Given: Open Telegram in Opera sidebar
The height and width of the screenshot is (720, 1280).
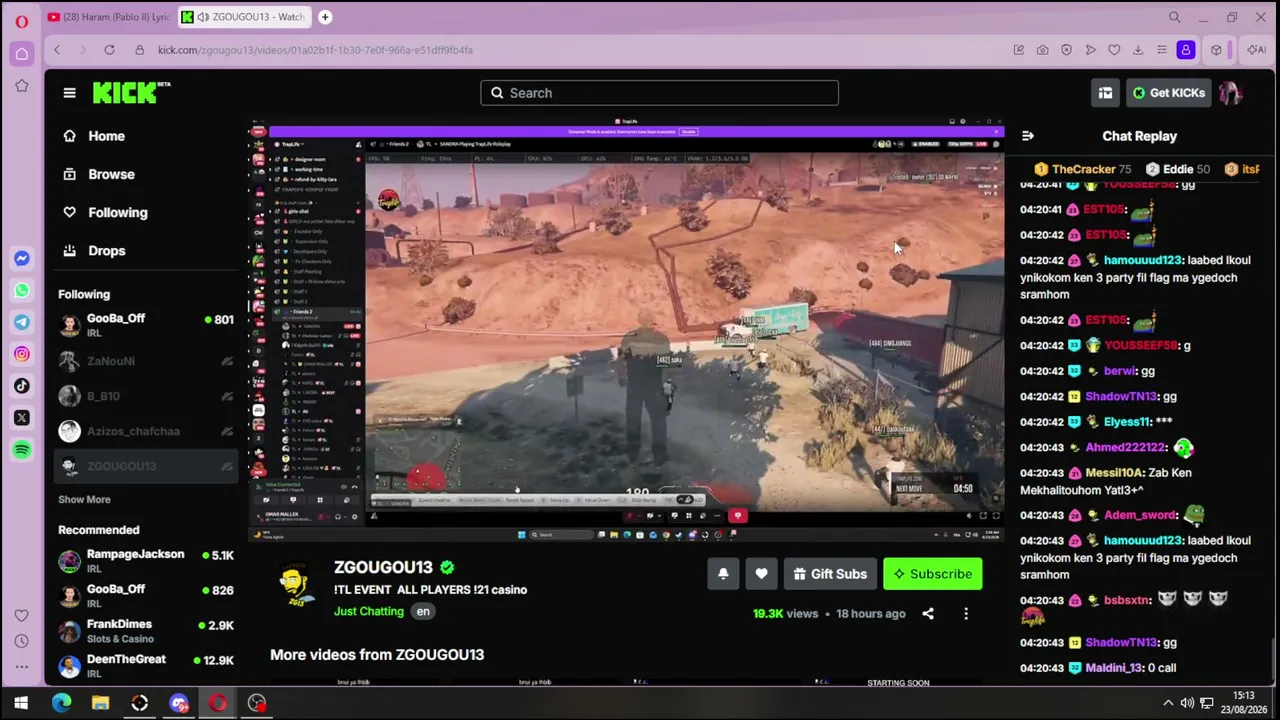Looking at the screenshot, I should [x=21, y=322].
